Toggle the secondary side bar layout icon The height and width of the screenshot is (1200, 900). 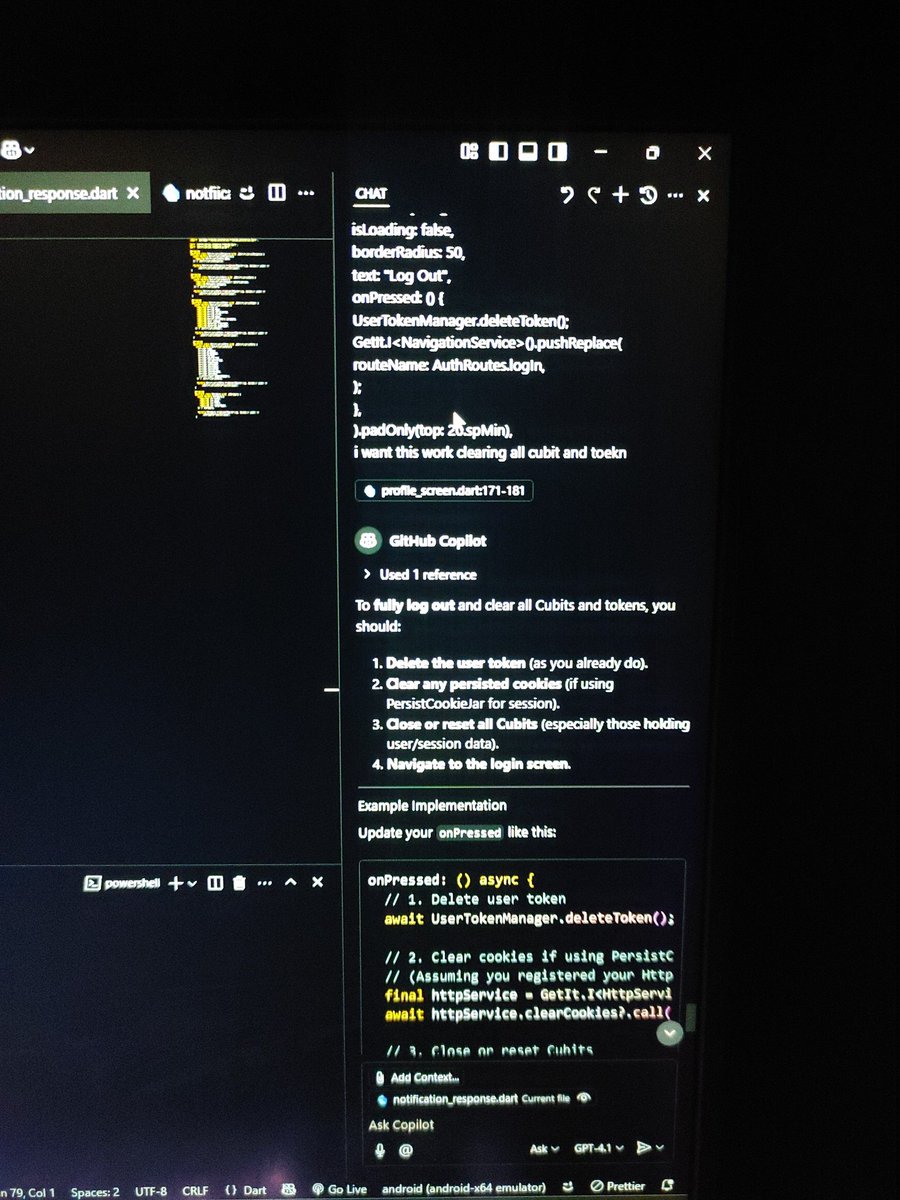(558, 152)
